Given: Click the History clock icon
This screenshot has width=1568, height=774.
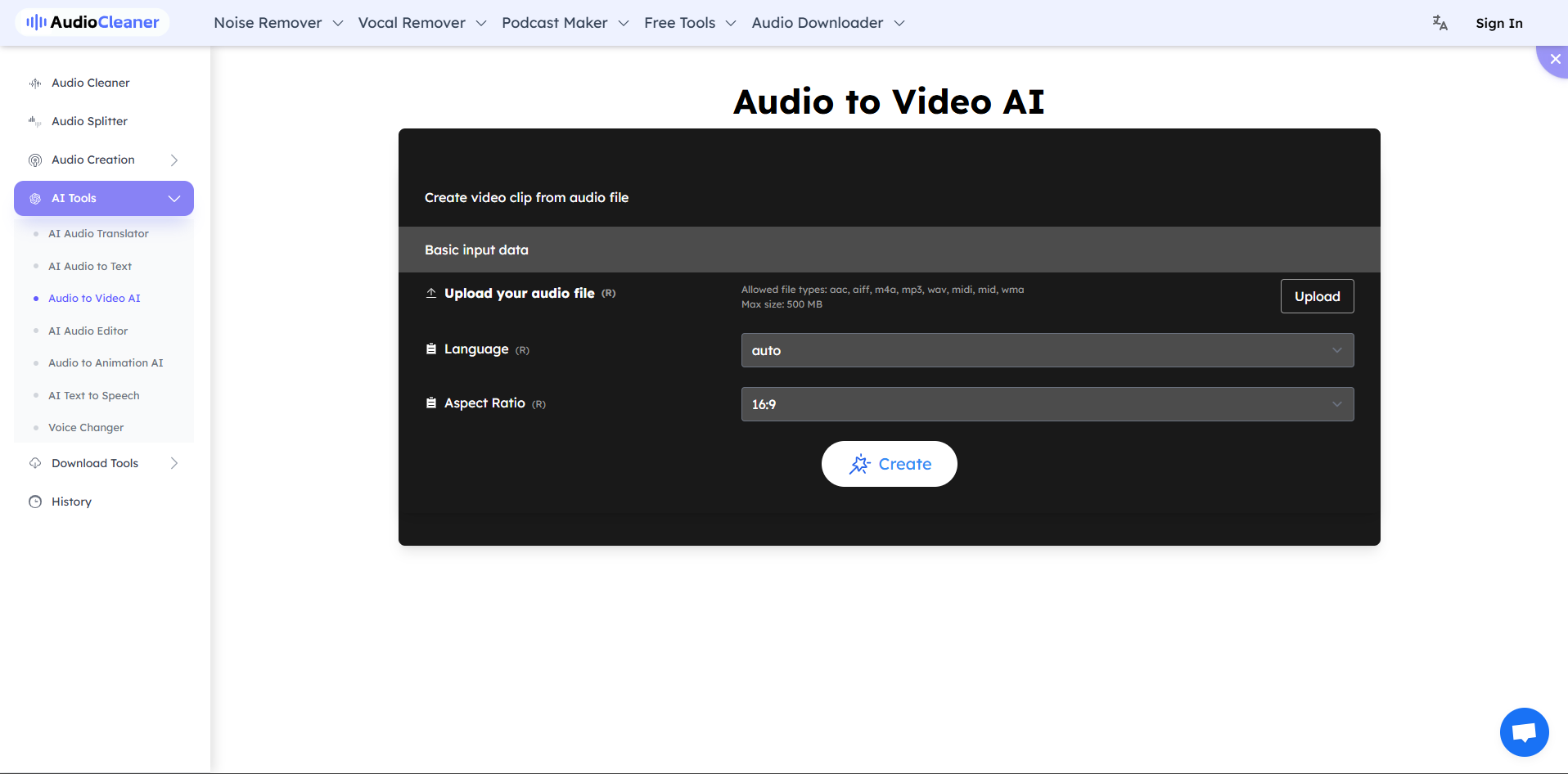Looking at the screenshot, I should coord(35,502).
